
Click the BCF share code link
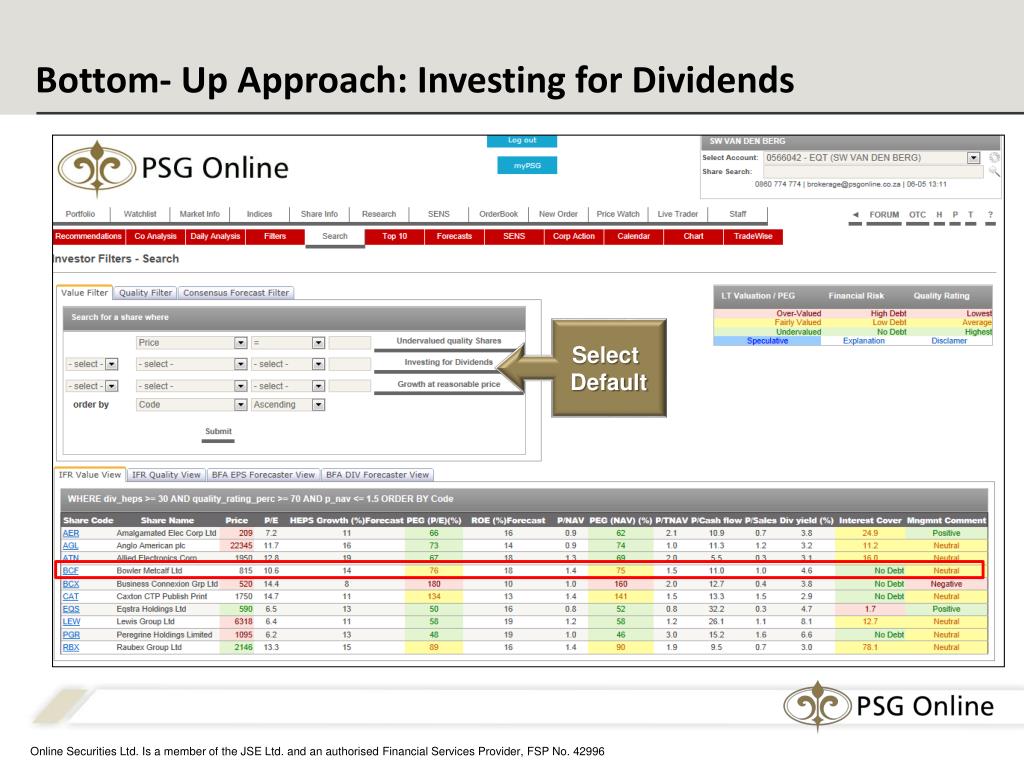click(71, 571)
